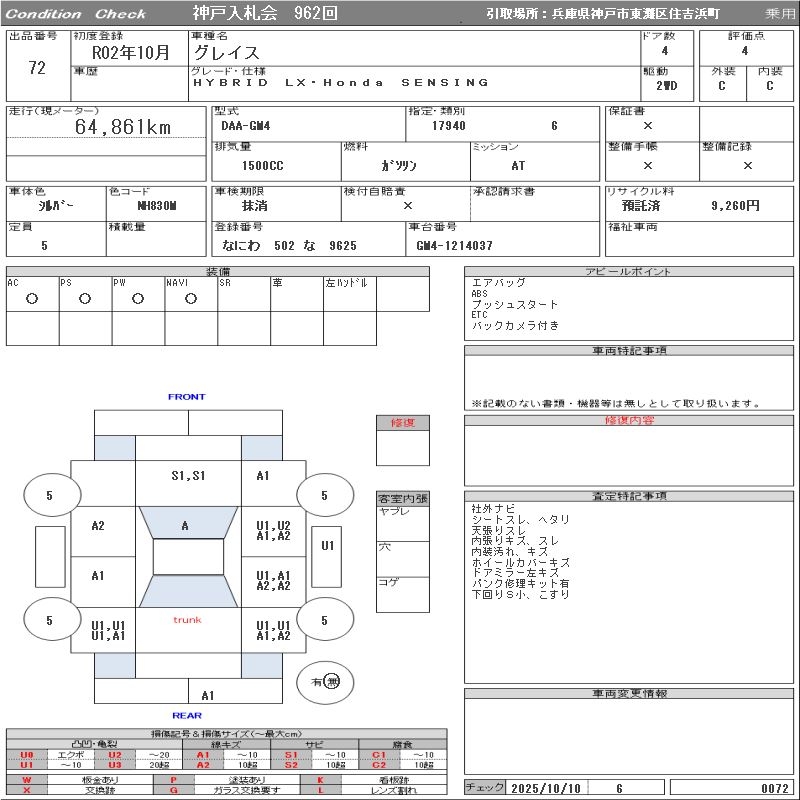The width and height of the screenshot is (800, 800).
Task: Click the コゲ row in 客室内張
Action: [x=403, y=594]
